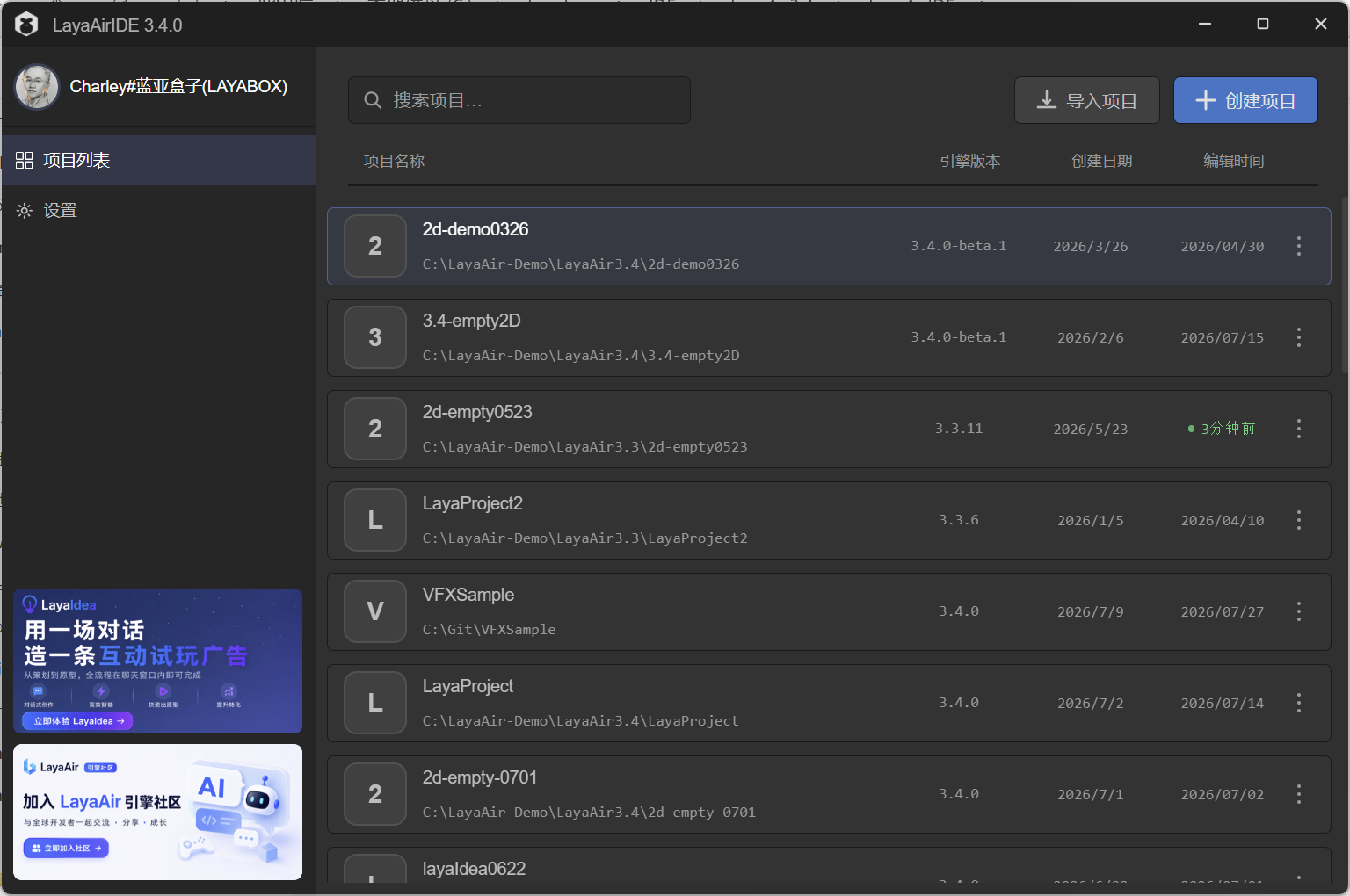Click the 创建日期 column header
The image size is (1350, 896).
1102,161
